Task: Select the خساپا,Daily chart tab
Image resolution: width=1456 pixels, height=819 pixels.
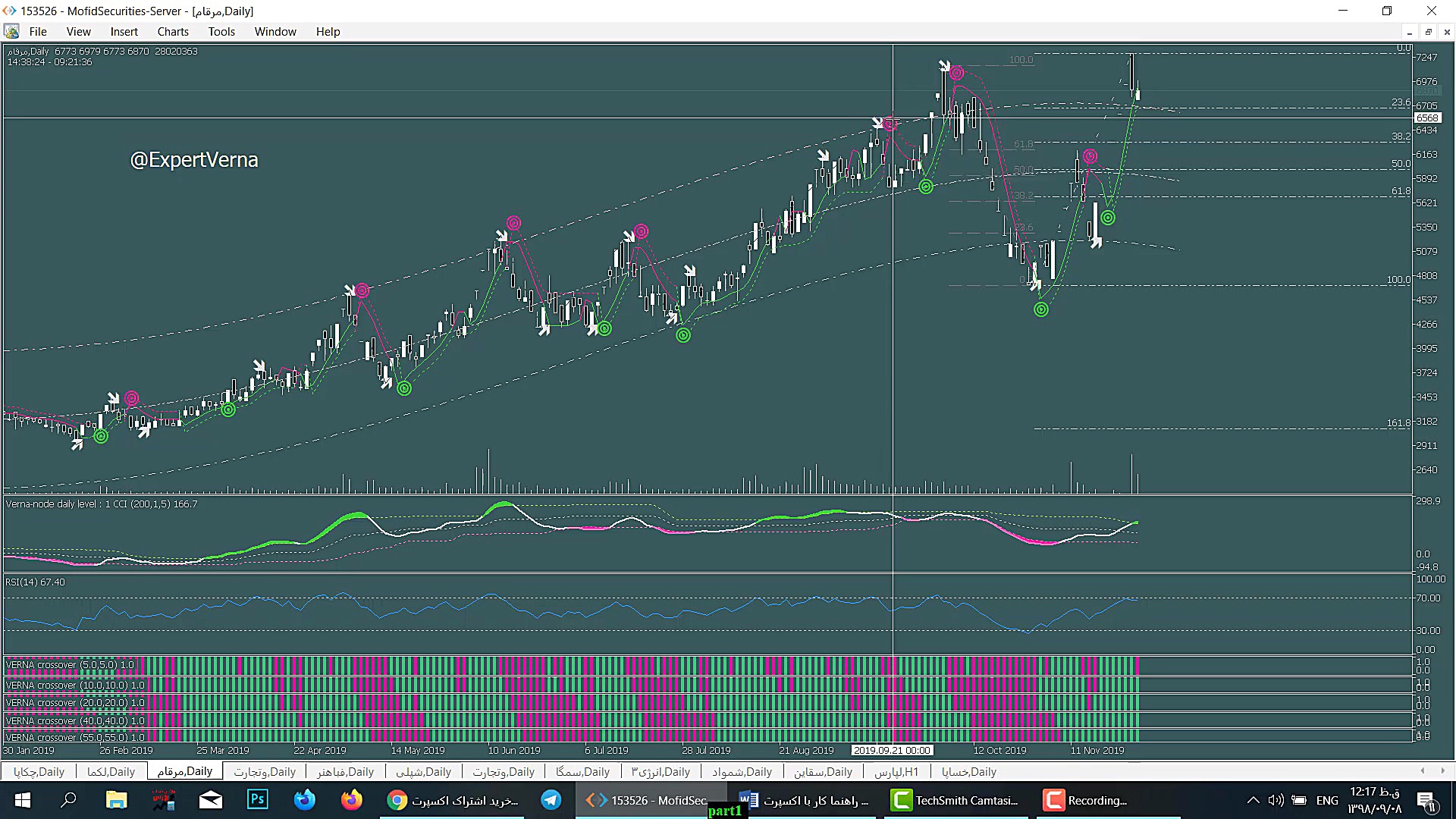Action: pyautogui.click(x=968, y=772)
